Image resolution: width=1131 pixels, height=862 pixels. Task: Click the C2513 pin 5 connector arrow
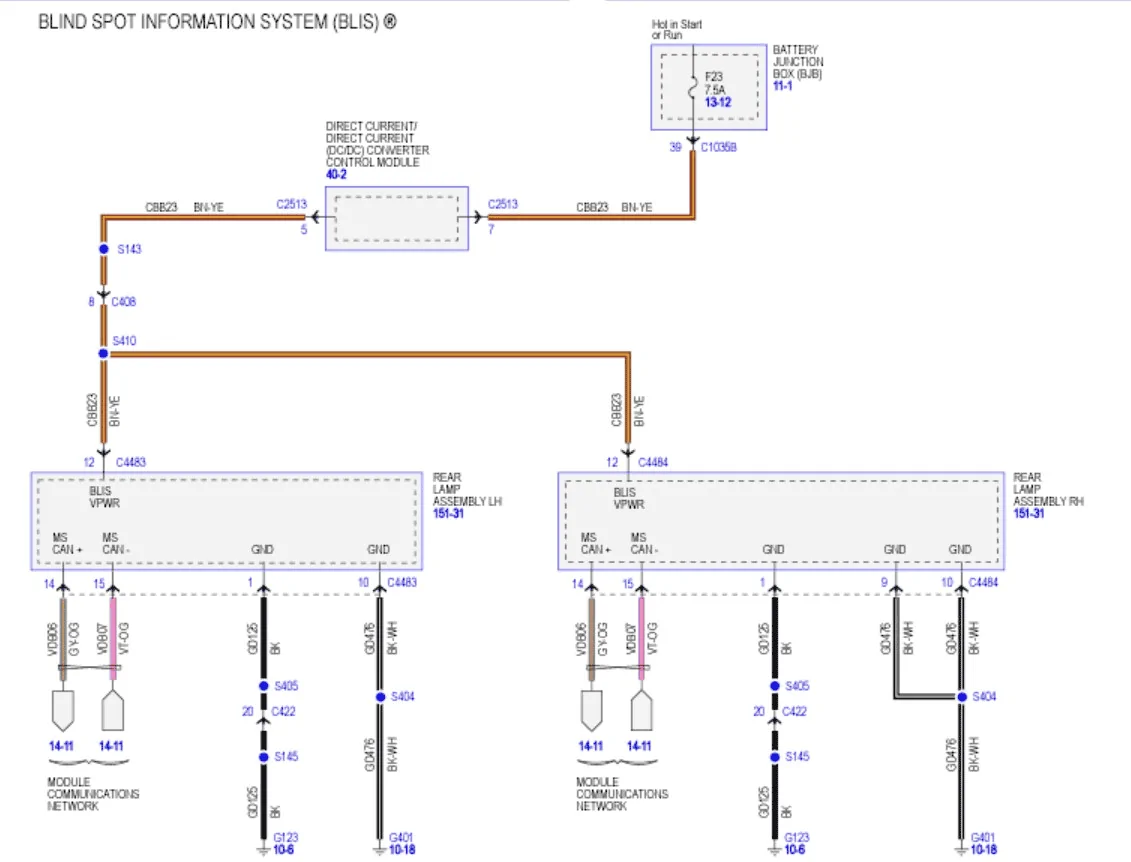click(x=317, y=216)
